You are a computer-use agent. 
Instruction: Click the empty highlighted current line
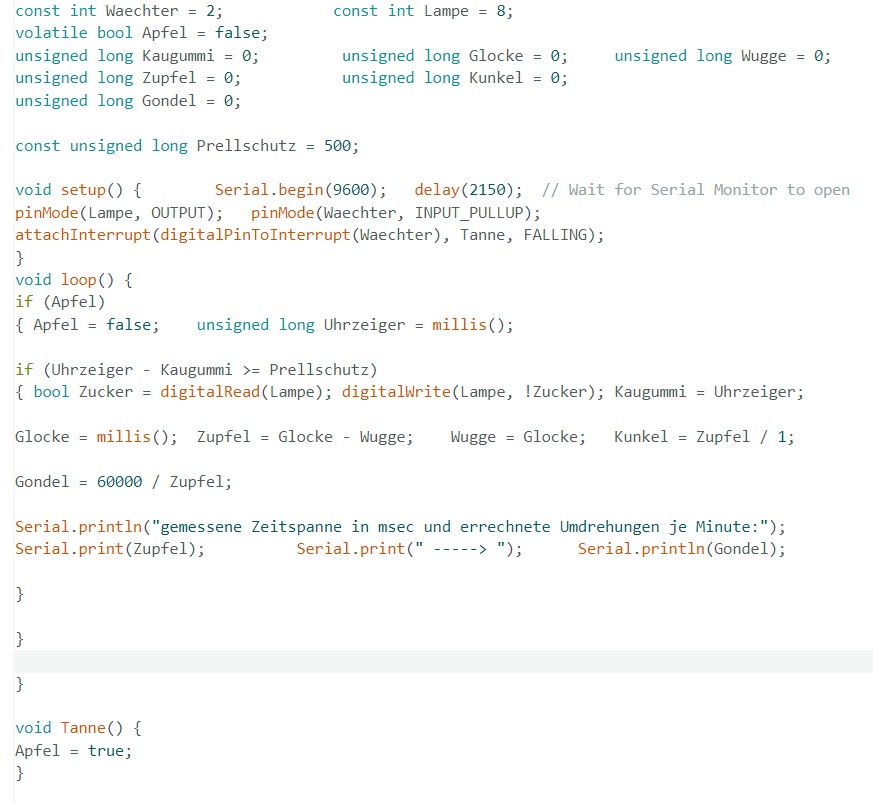point(443,661)
